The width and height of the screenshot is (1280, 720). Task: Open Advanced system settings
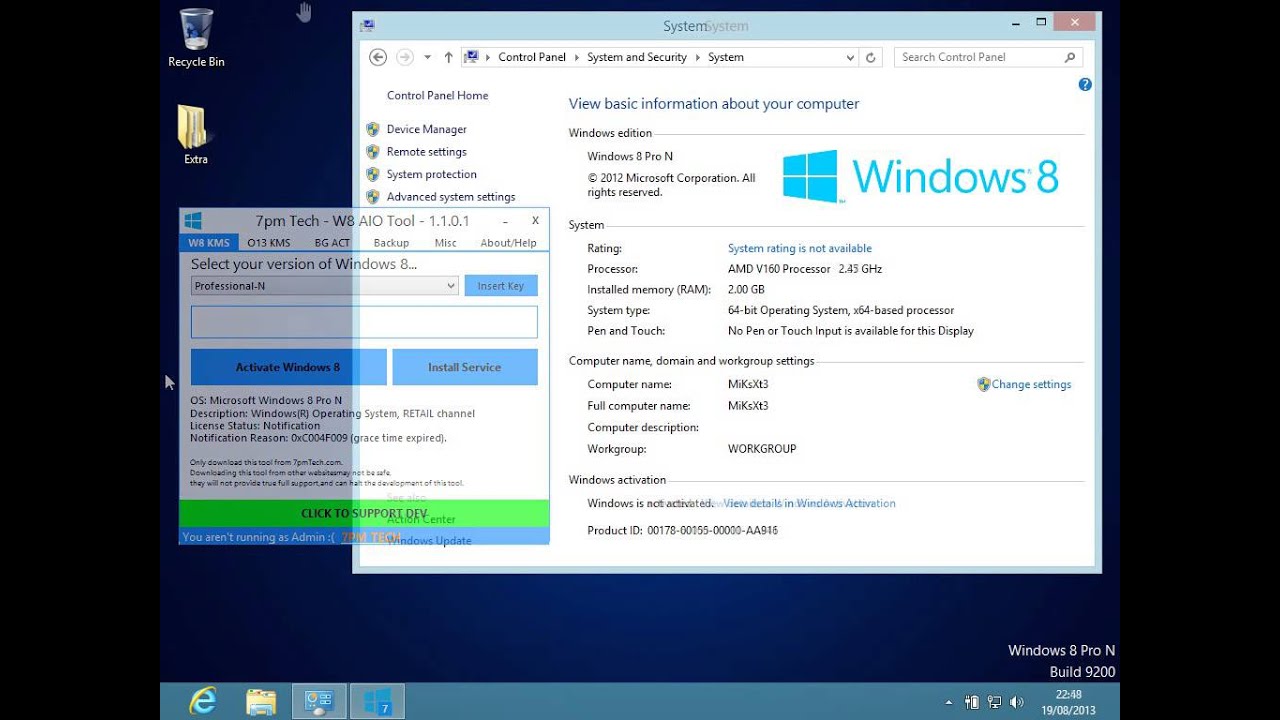451,197
